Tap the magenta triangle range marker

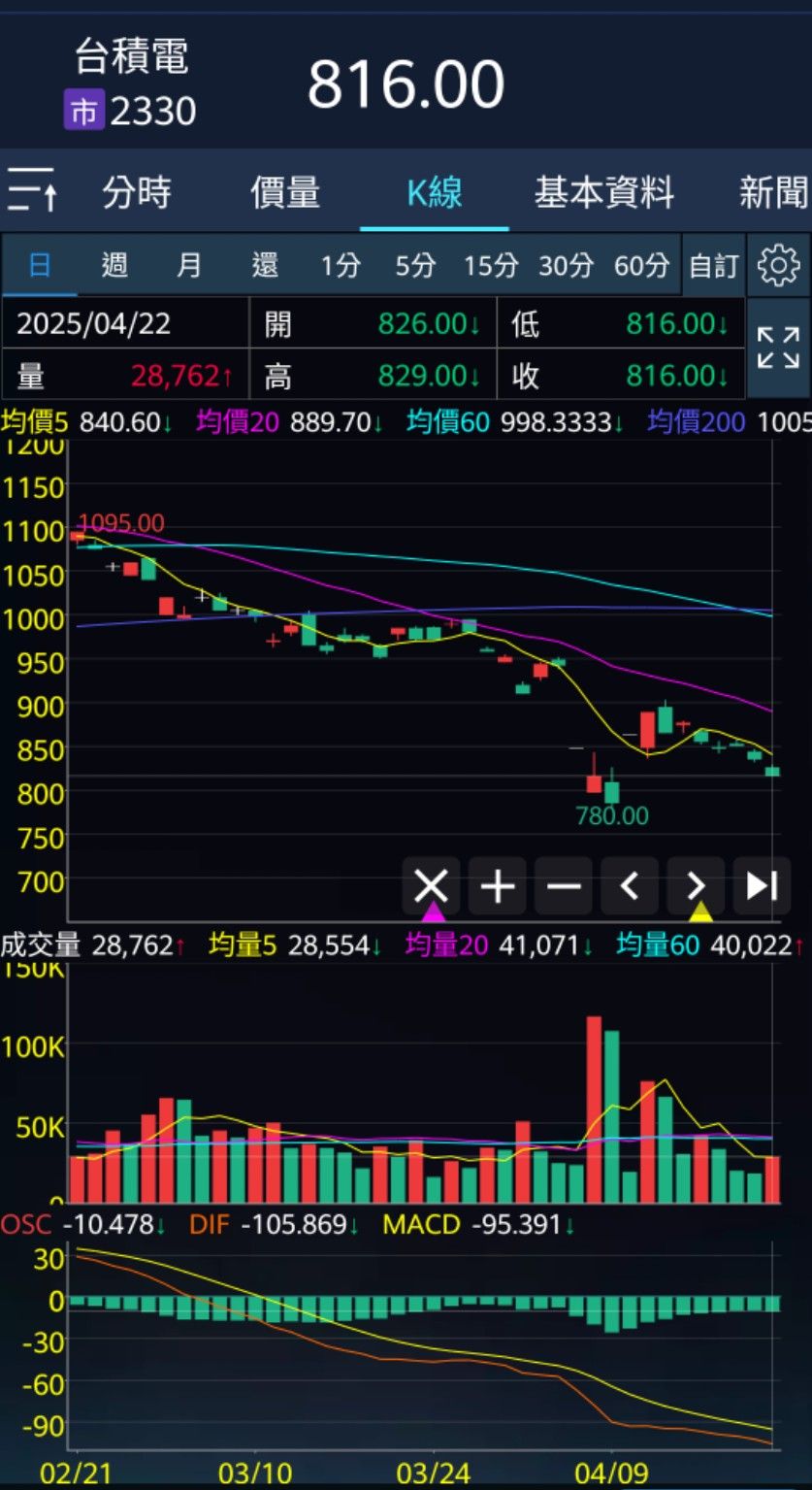[434, 912]
